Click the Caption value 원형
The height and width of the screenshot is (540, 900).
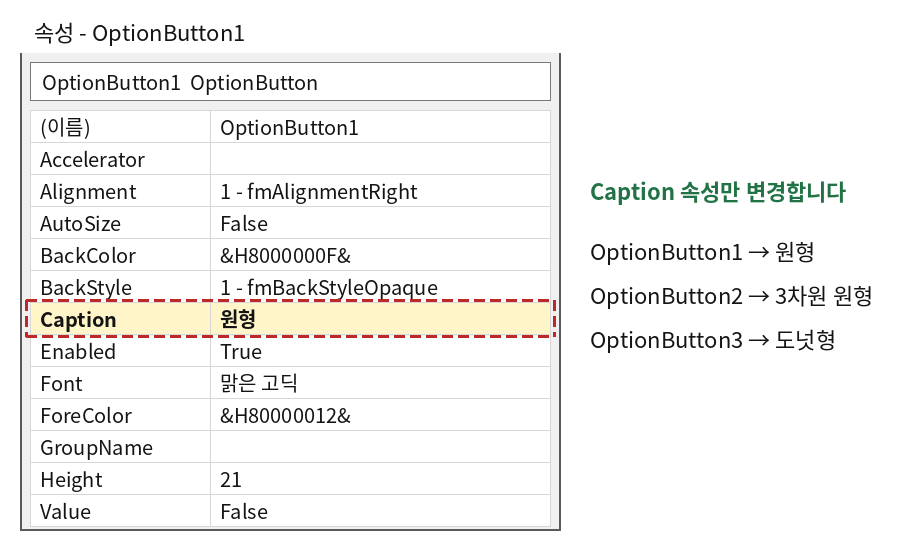click(380, 319)
